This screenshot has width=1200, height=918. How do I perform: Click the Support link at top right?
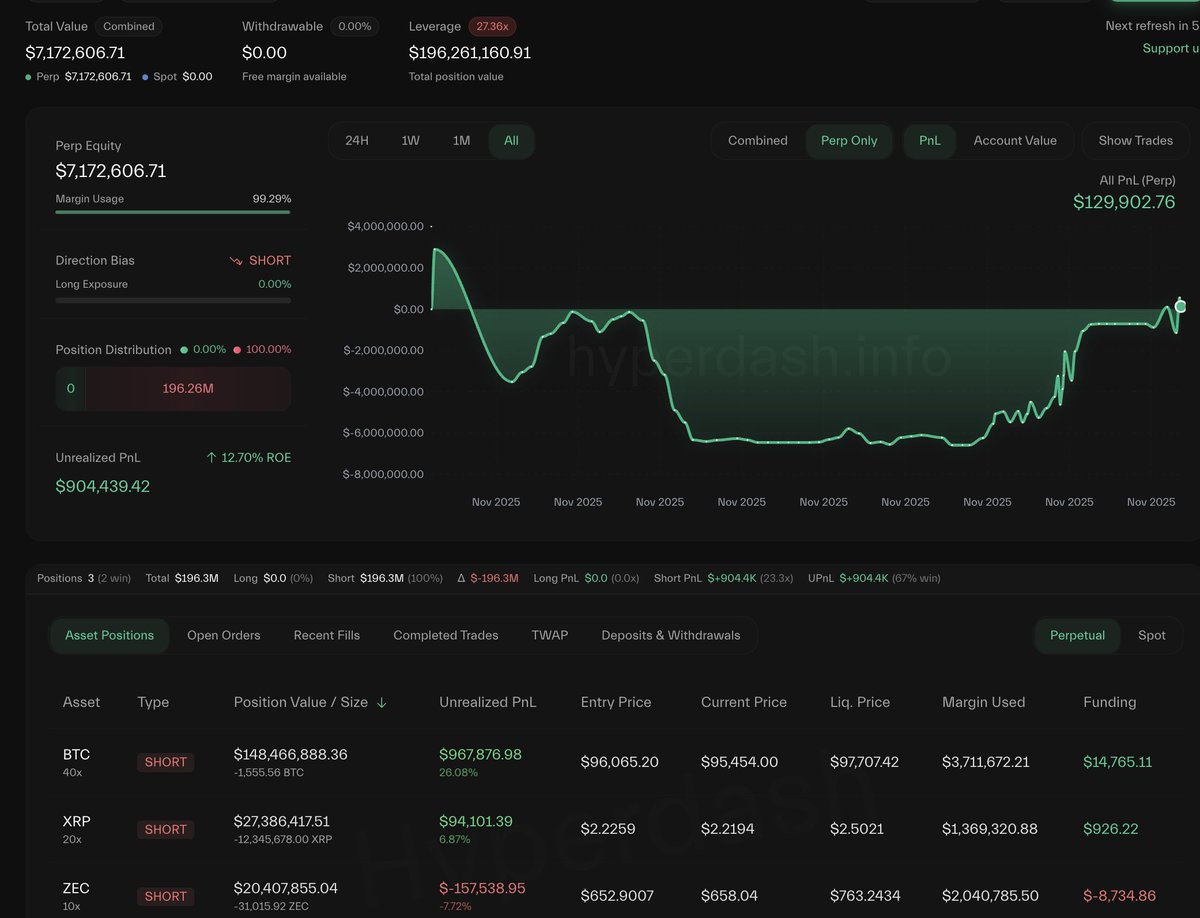(1169, 49)
